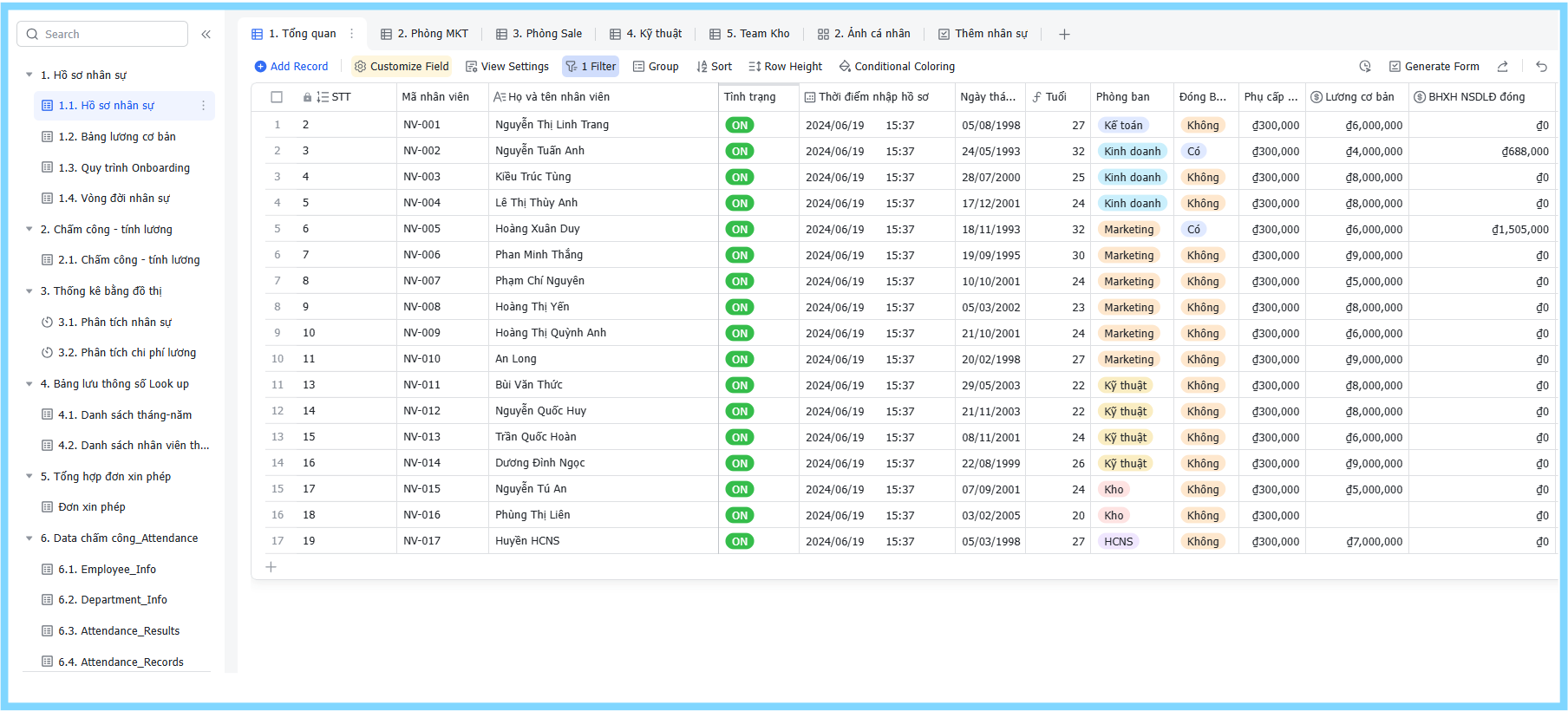Switch to 2. Ảnh cá nhân tab
Viewport: 1568px width, 711px height.
[x=864, y=34]
